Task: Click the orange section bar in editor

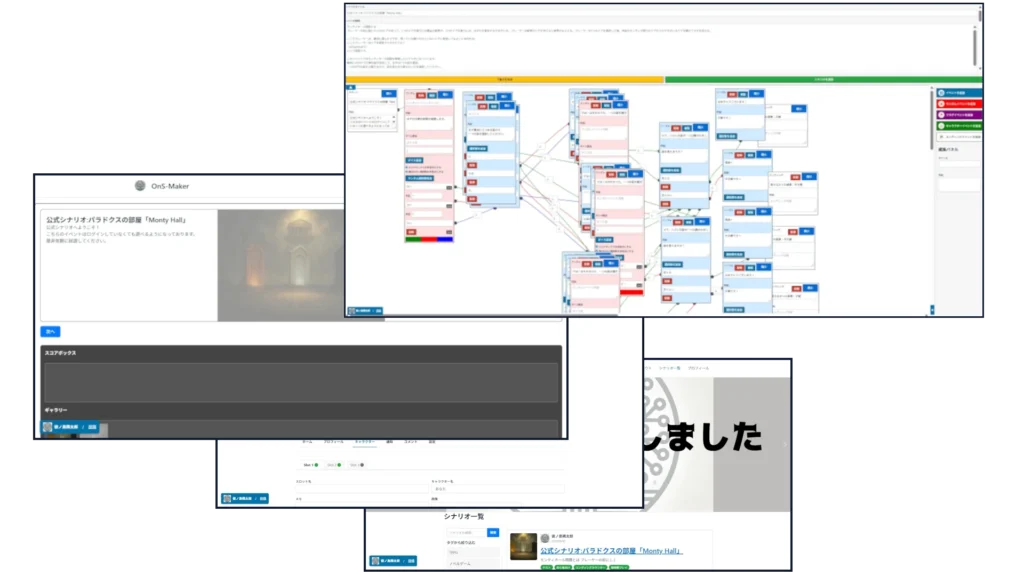Action: [505, 79]
